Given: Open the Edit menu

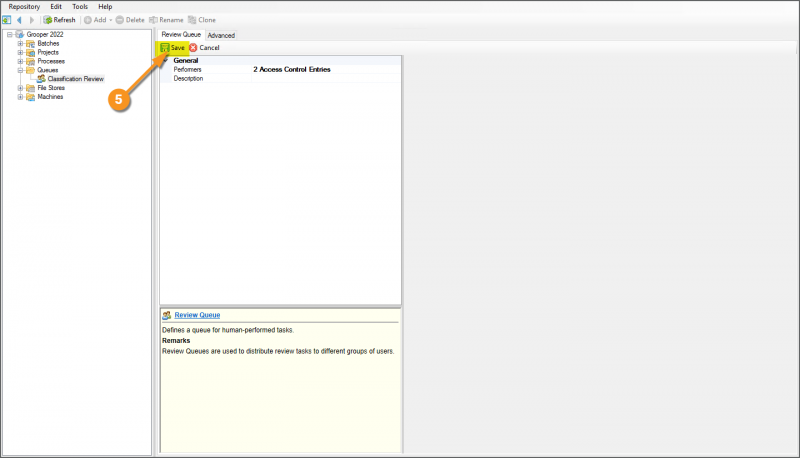Looking at the screenshot, I should tap(56, 7).
